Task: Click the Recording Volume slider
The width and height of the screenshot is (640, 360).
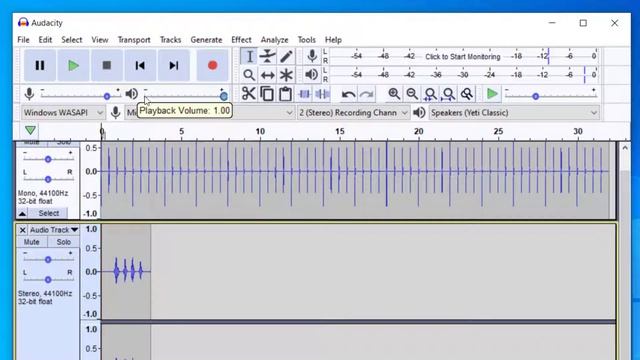Action: [80, 96]
